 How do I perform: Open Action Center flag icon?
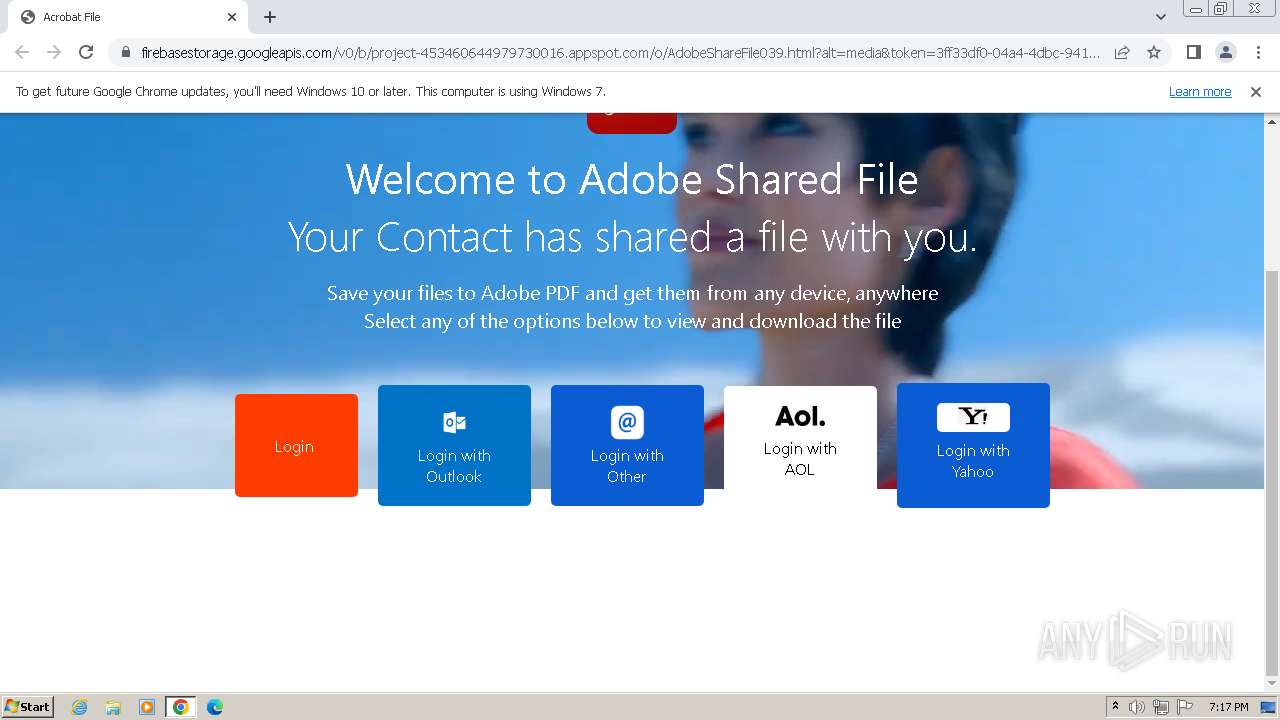point(1185,707)
